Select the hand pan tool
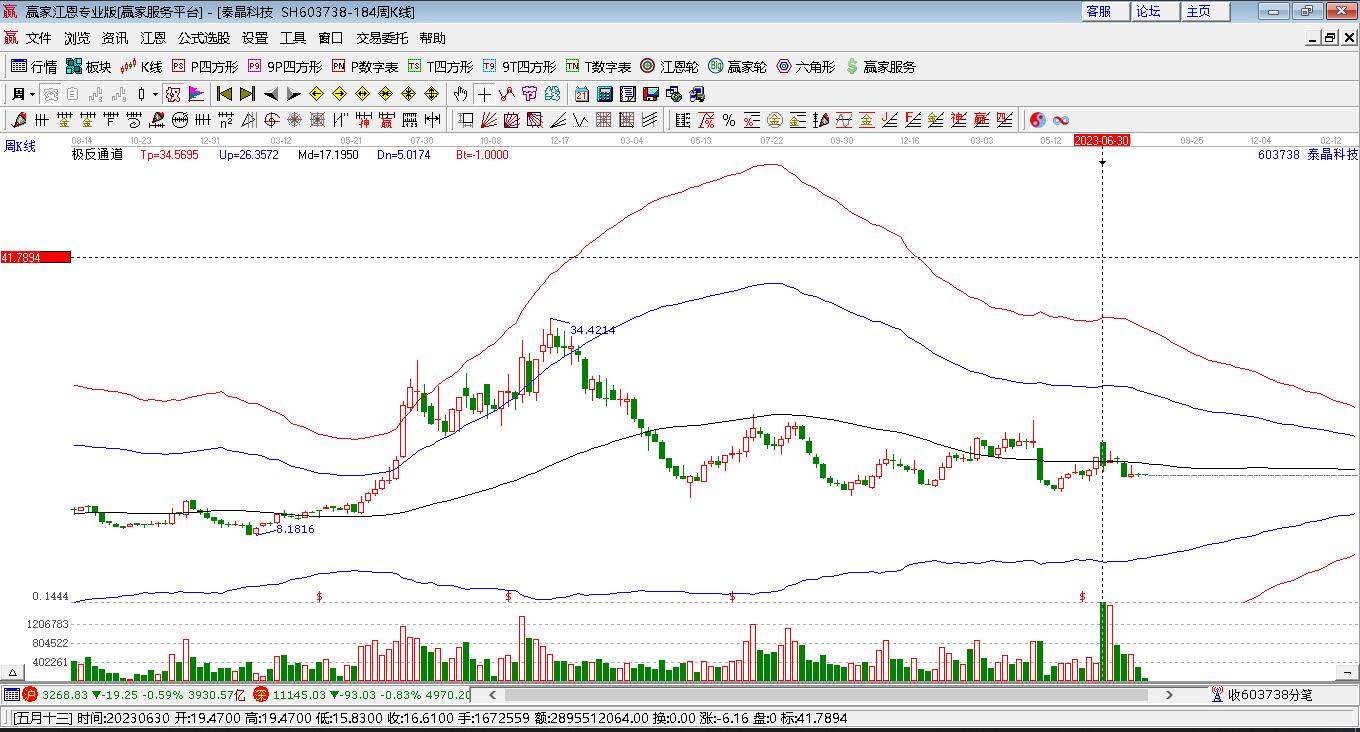 tap(460, 94)
